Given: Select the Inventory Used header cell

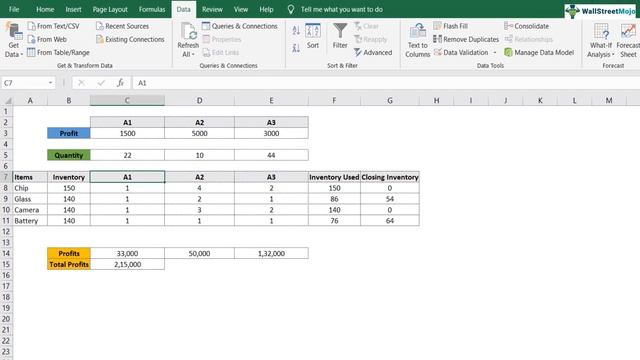Looking at the screenshot, I should tap(334, 177).
